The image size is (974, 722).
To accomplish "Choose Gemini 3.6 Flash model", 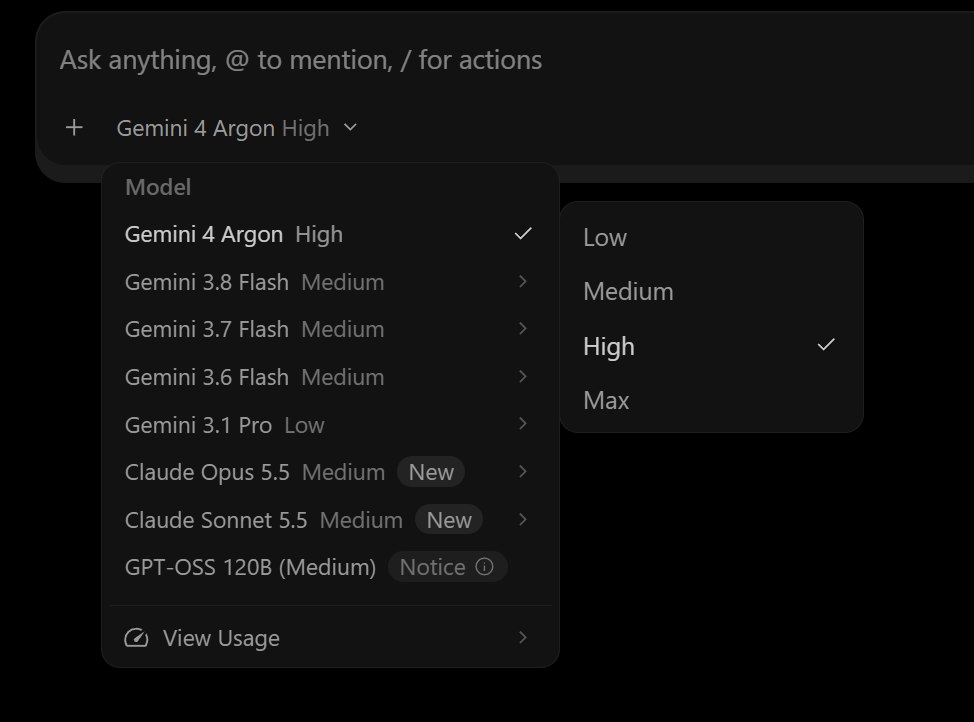I will (330, 377).
